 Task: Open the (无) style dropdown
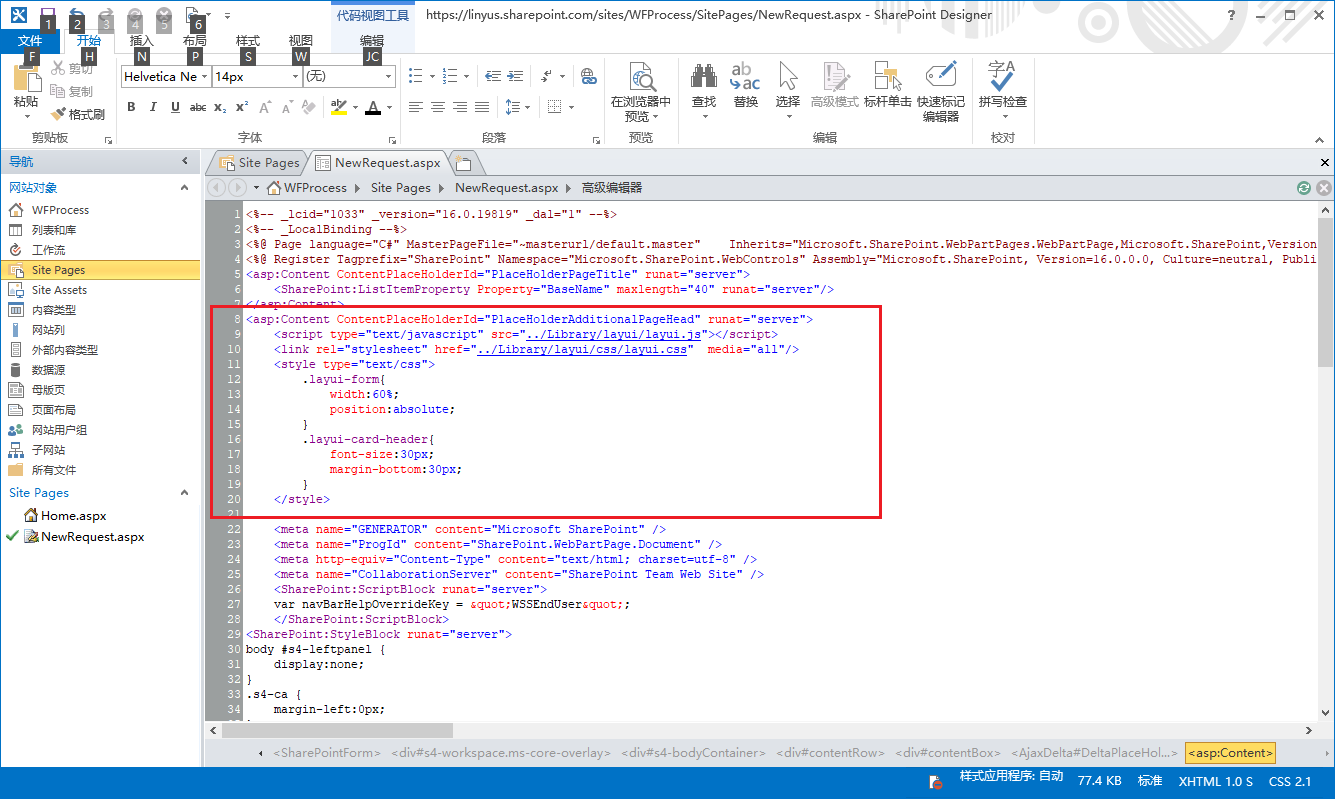pyautogui.click(x=389, y=77)
